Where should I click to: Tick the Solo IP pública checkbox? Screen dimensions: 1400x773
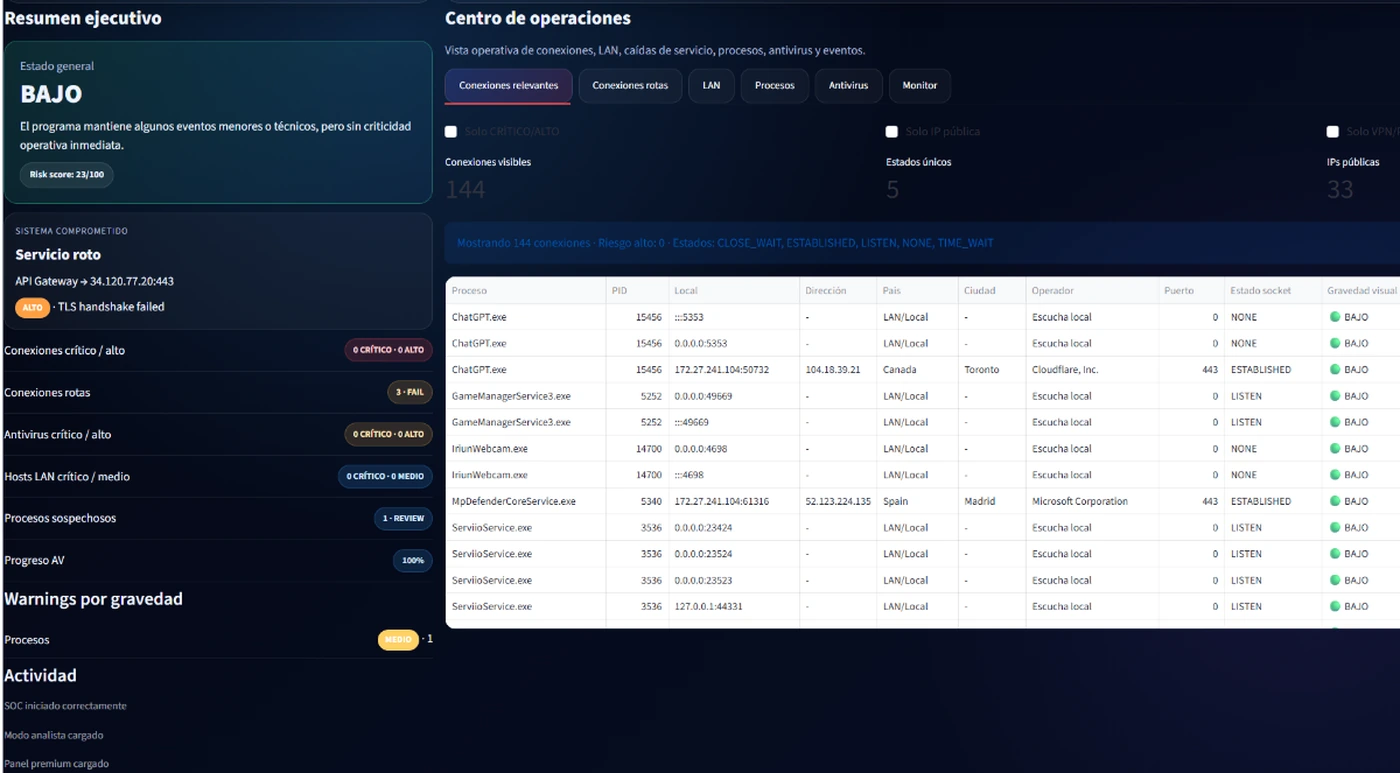(892, 132)
